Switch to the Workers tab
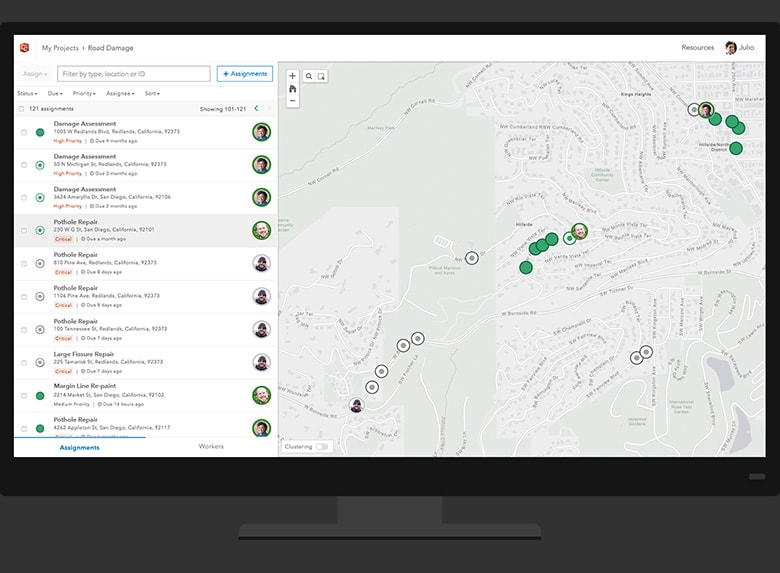Screen dimensions: 780x573 (x=211, y=447)
